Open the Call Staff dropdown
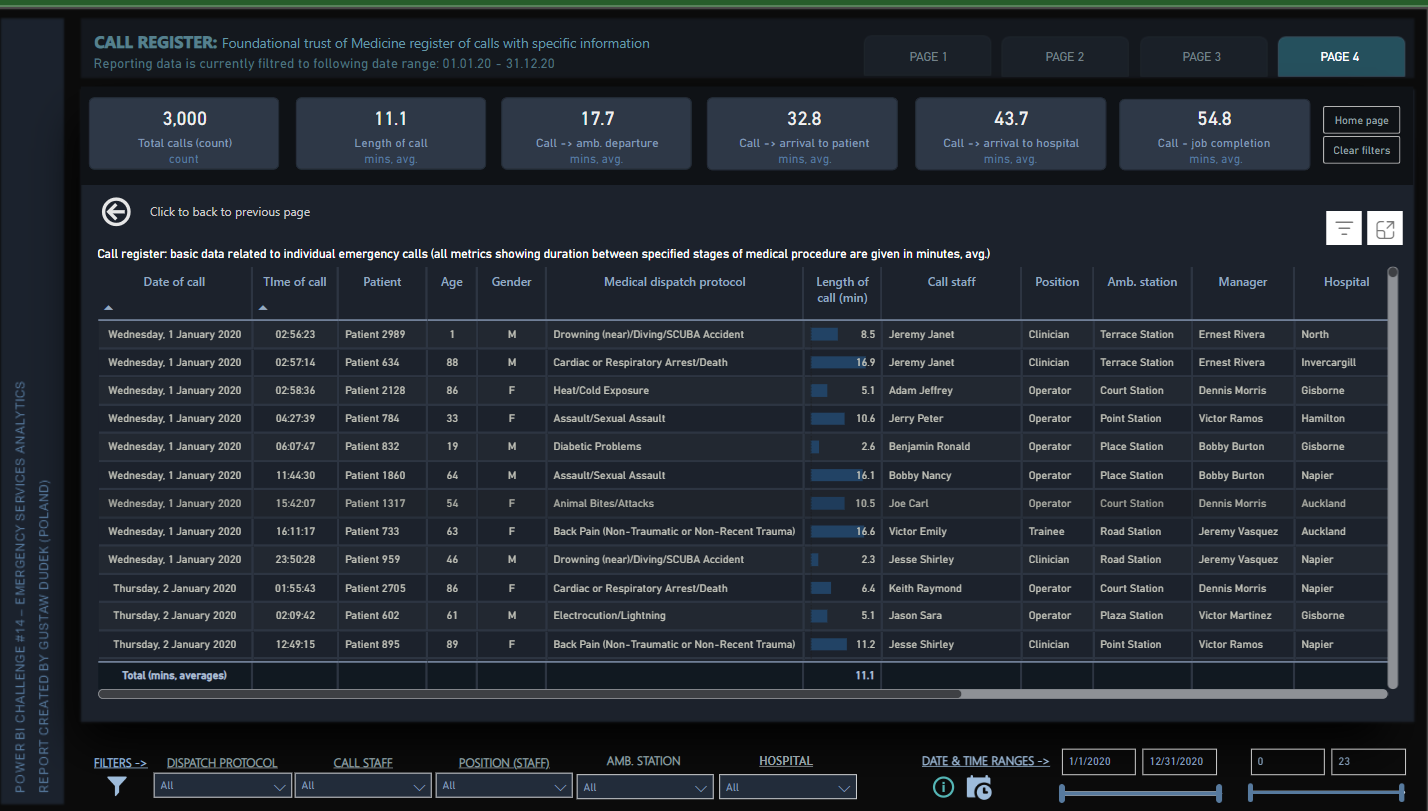The image size is (1428, 811). click(x=365, y=787)
